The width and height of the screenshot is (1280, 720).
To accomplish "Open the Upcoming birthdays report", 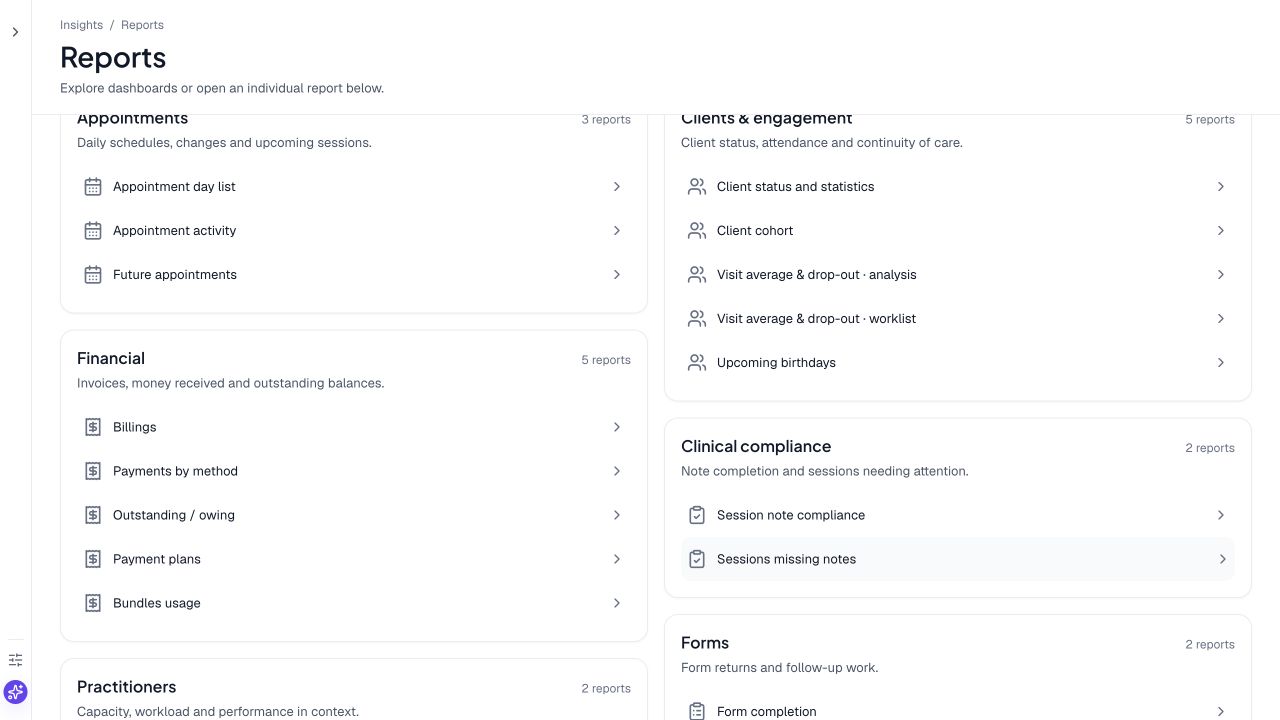I will (x=958, y=363).
